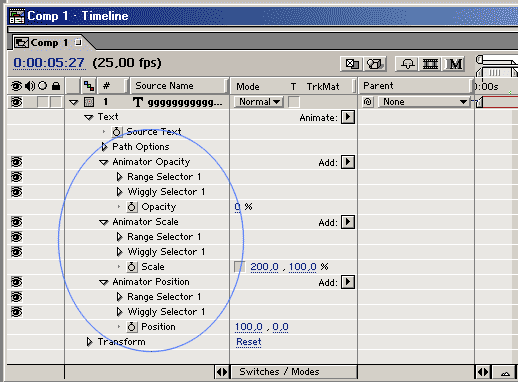Toggle the shy layers hide button

[x=407, y=64]
